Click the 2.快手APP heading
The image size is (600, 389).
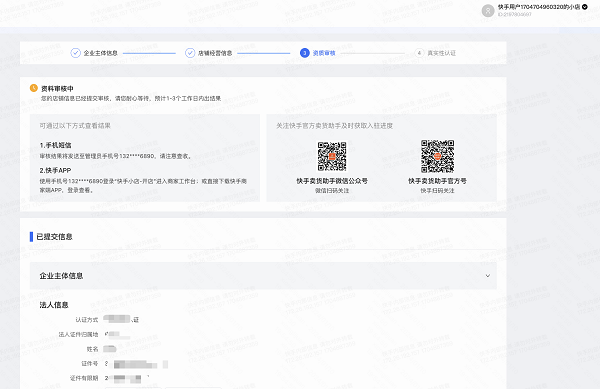[55, 170]
